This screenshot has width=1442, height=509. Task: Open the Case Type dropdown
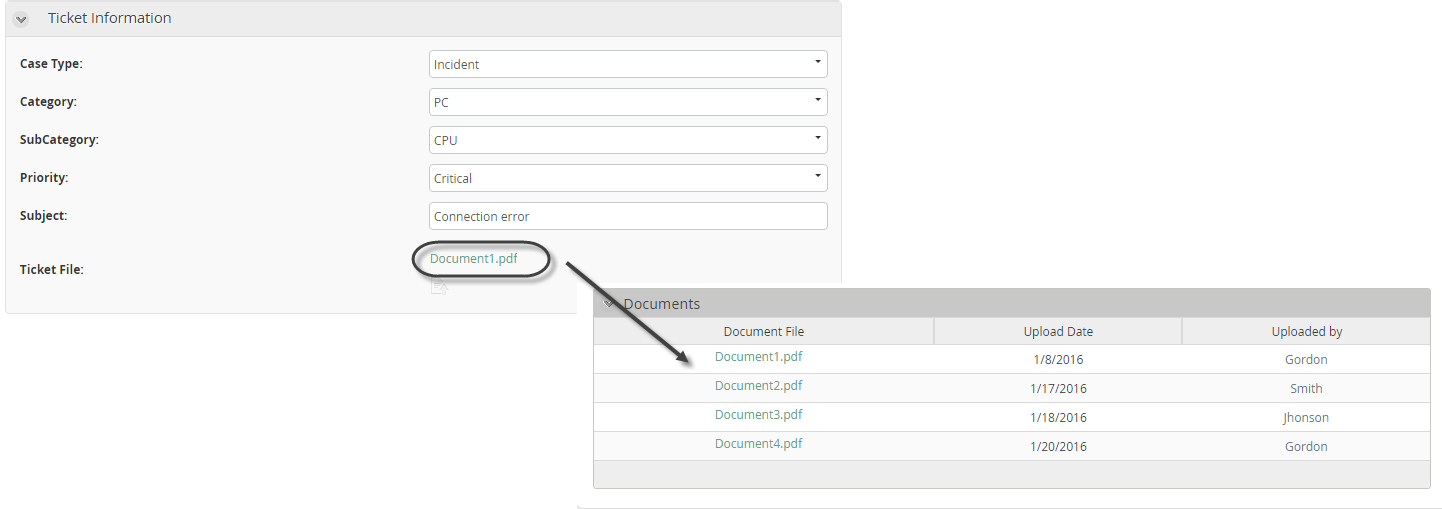tap(628, 64)
